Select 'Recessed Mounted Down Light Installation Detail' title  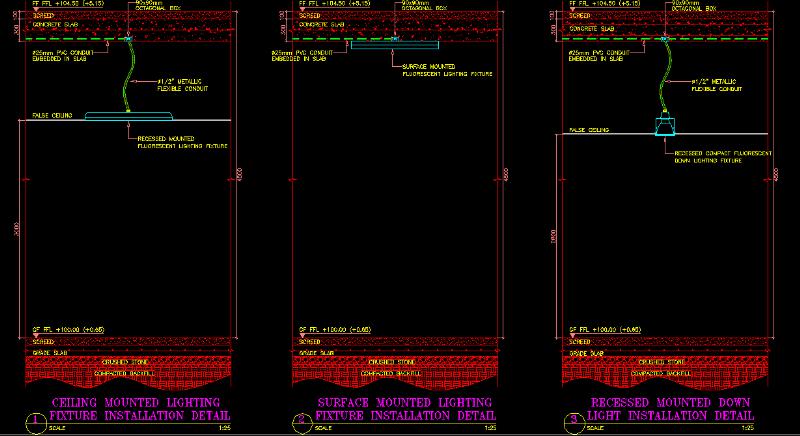[674, 408]
